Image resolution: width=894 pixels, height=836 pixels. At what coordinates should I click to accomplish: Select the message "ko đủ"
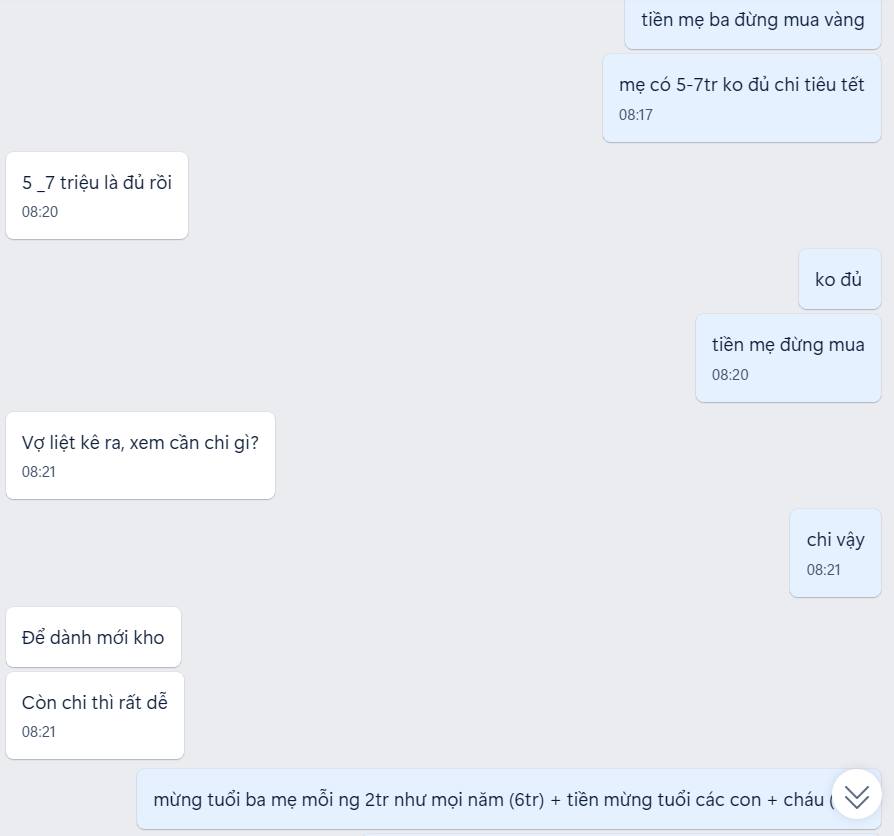pyautogui.click(x=839, y=279)
